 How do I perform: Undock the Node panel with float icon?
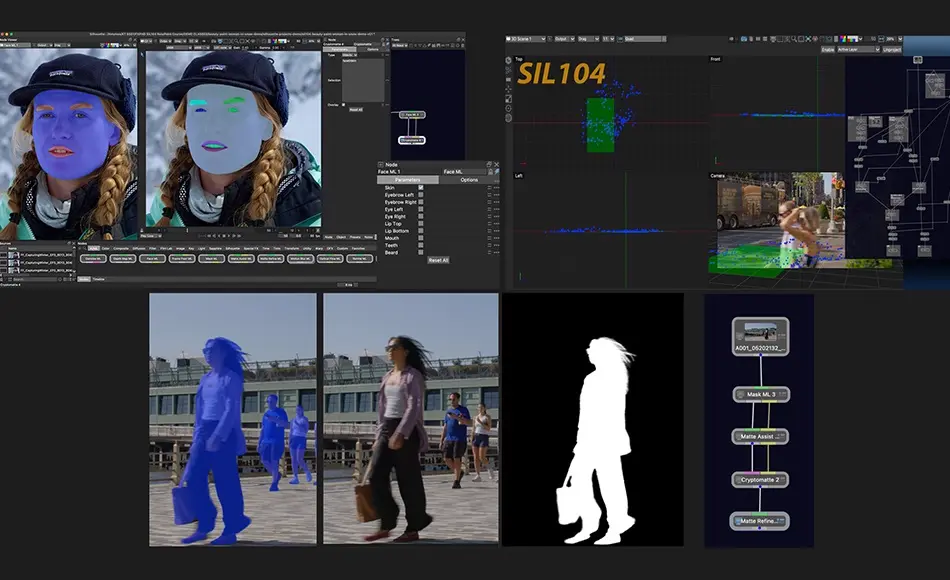click(x=489, y=164)
